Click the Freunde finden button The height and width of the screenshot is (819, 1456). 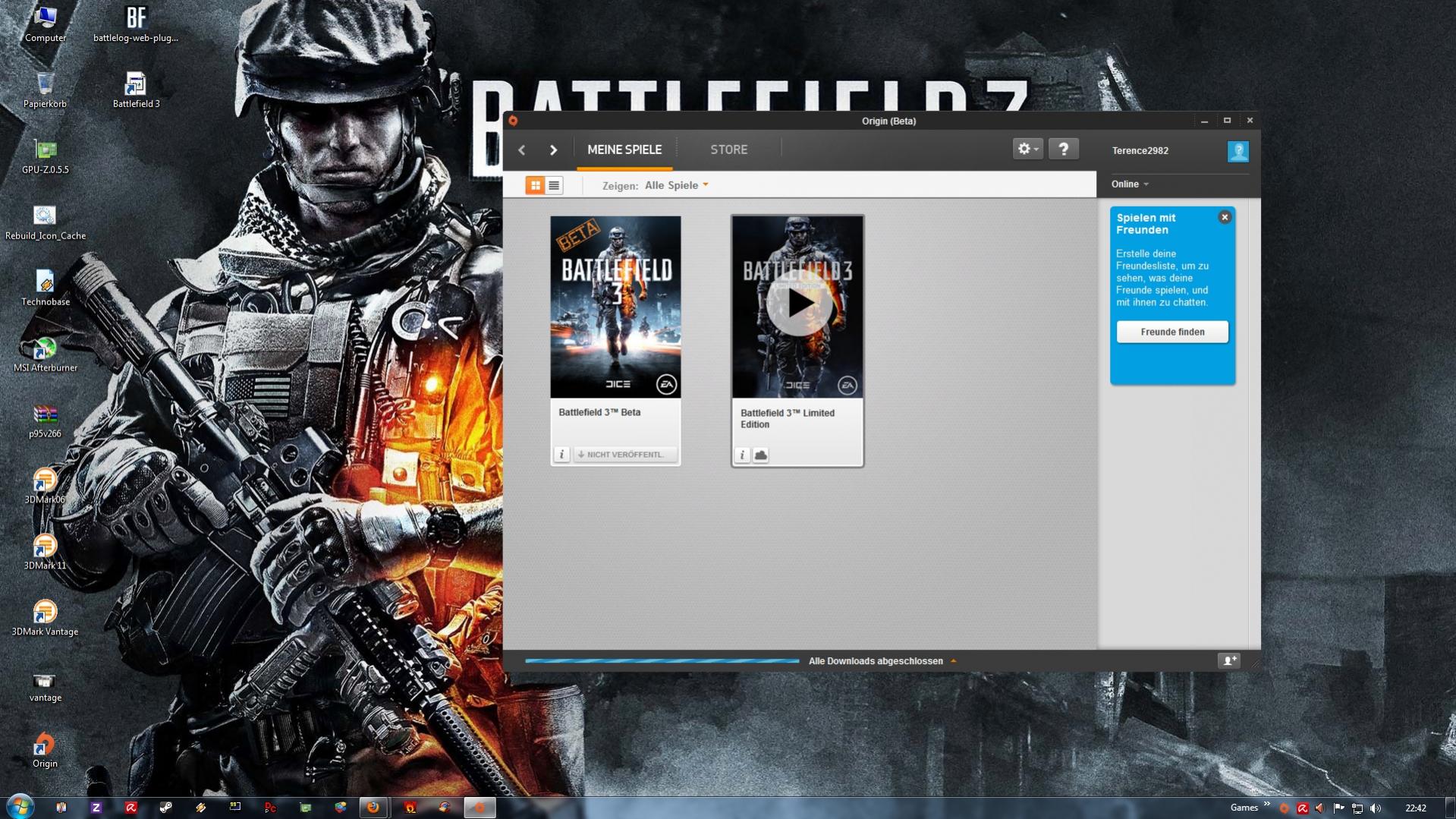(x=1172, y=332)
